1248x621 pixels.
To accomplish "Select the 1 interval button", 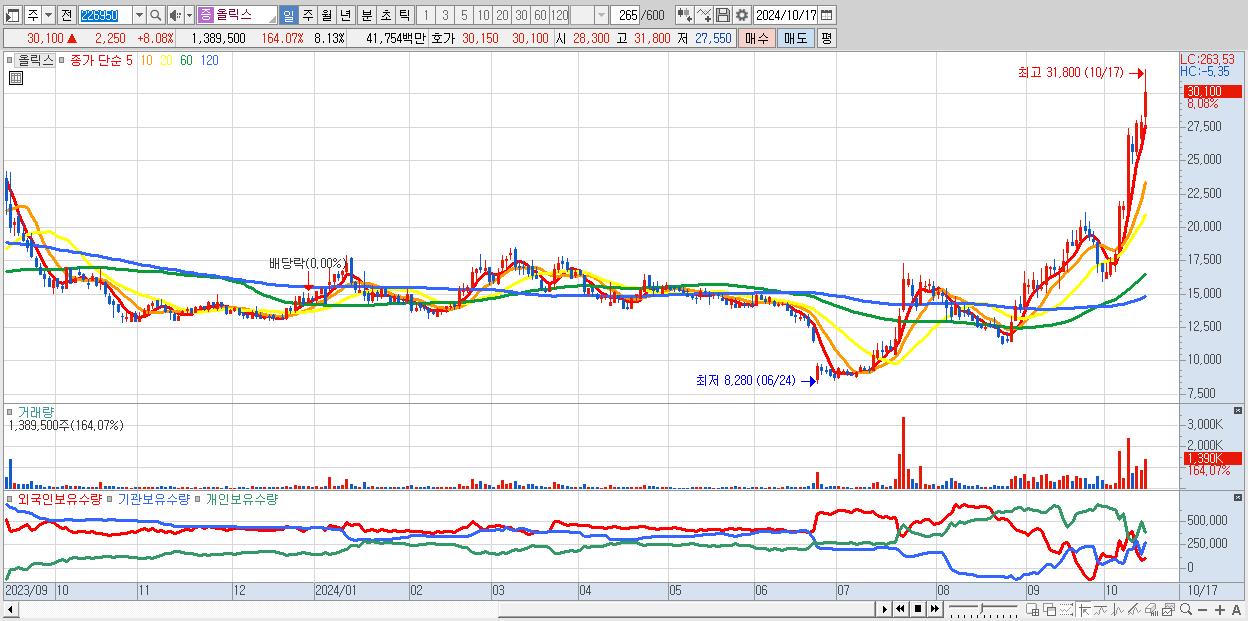I will pyautogui.click(x=426, y=15).
